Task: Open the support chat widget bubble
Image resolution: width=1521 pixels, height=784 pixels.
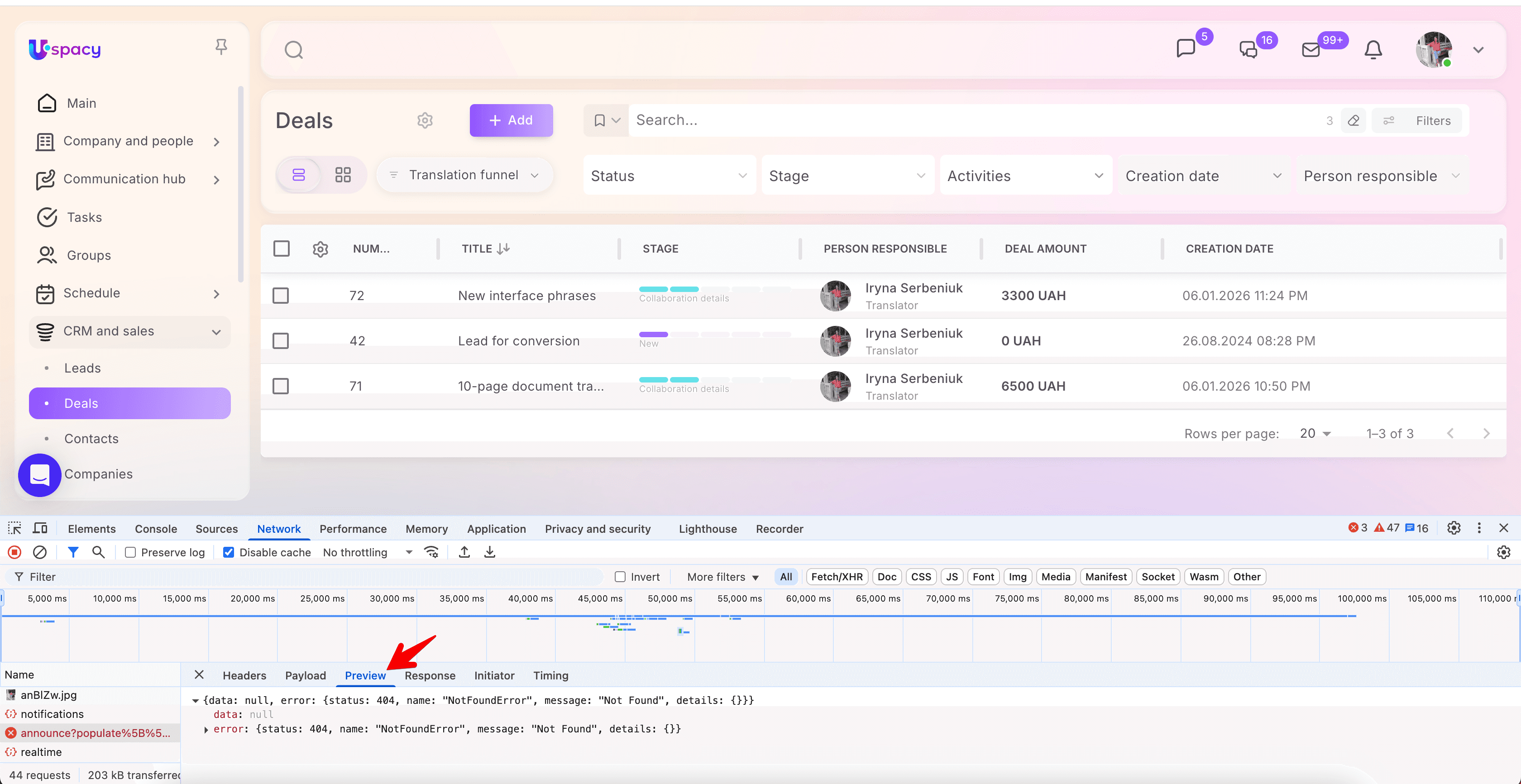Action: pyautogui.click(x=39, y=475)
